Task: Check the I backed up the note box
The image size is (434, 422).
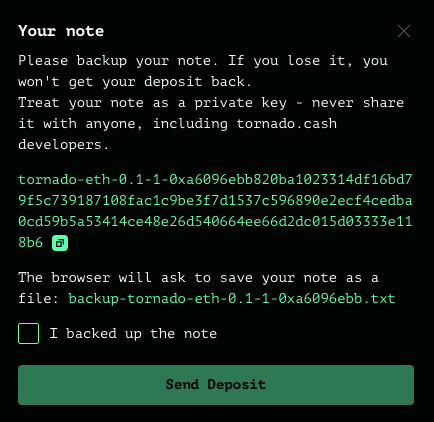Action: point(28,333)
